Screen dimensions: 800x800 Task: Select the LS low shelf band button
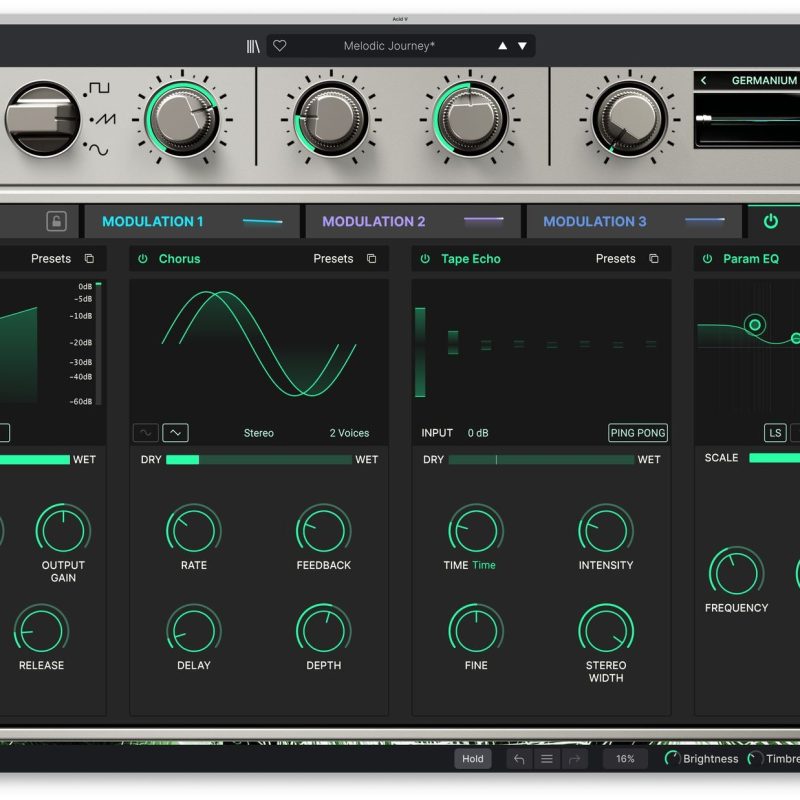click(x=775, y=433)
